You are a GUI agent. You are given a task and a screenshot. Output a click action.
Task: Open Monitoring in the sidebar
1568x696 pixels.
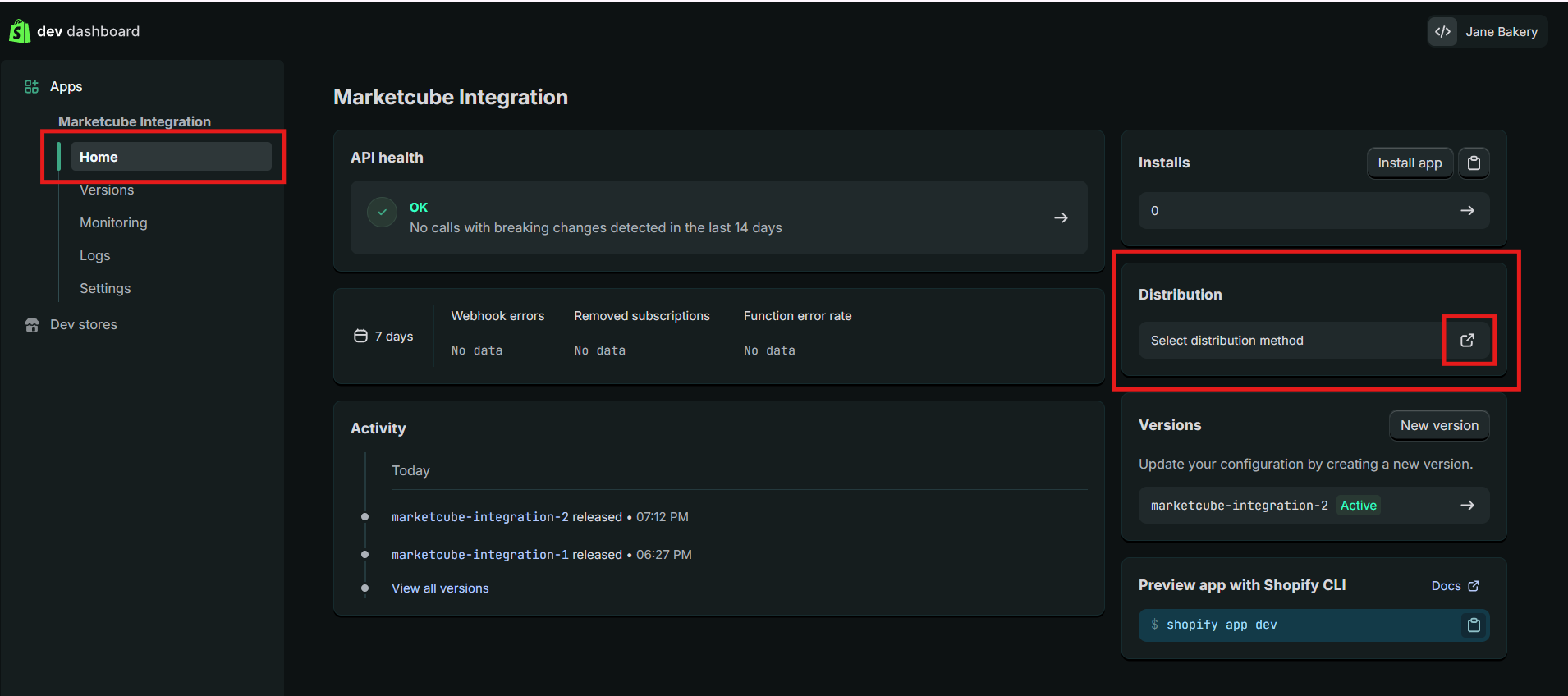pyautogui.click(x=113, y=222)
